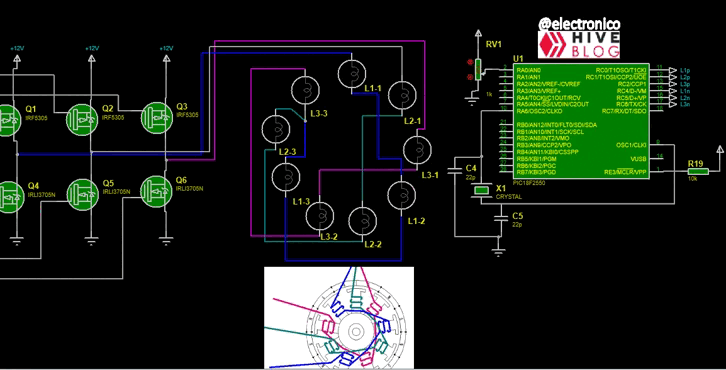Click the L3-3 lamp symbol
This screenshot has width=726, height=370.
click(x=305, y=90)
